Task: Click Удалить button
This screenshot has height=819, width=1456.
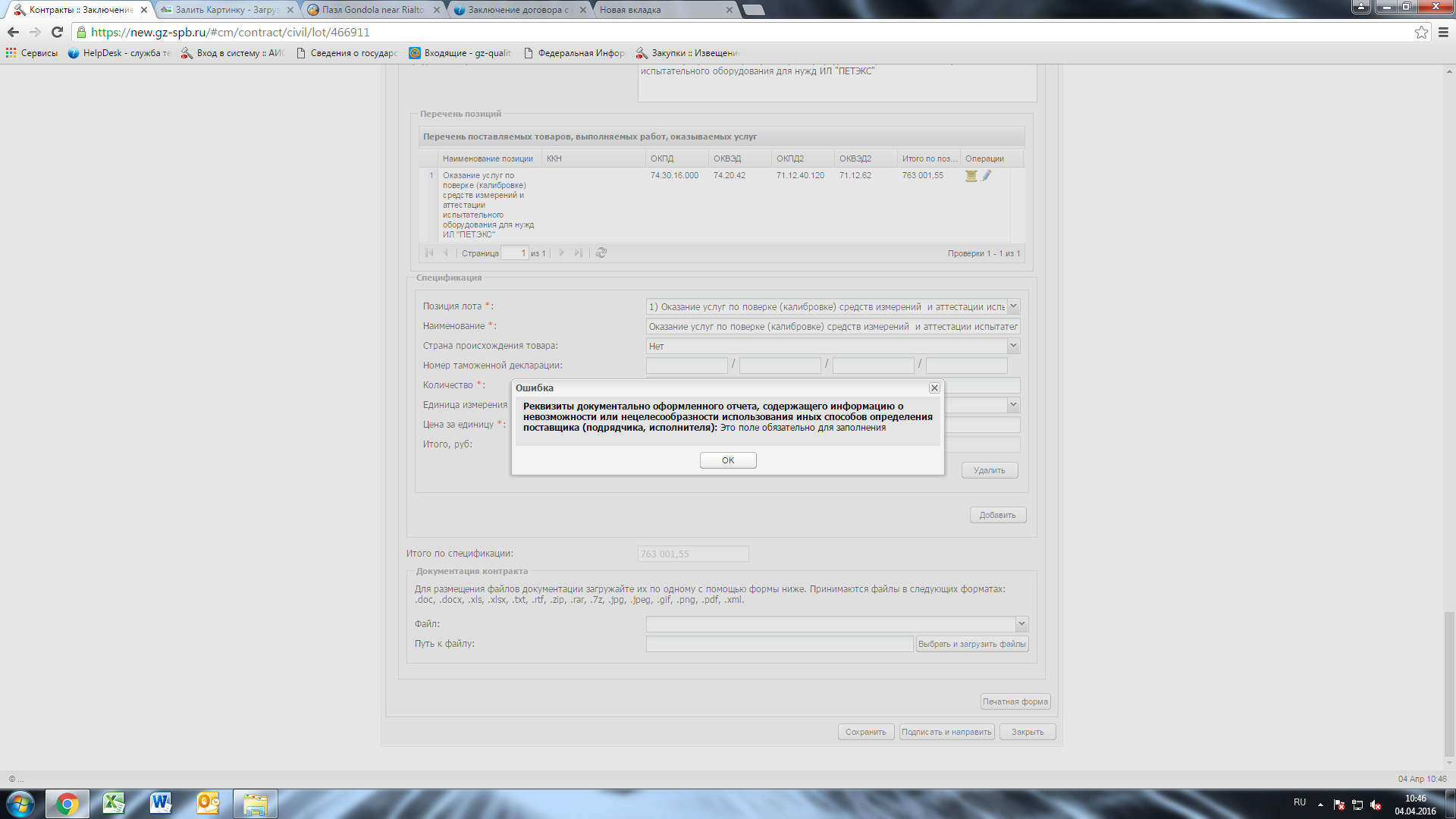Action: tap(990, 470)
